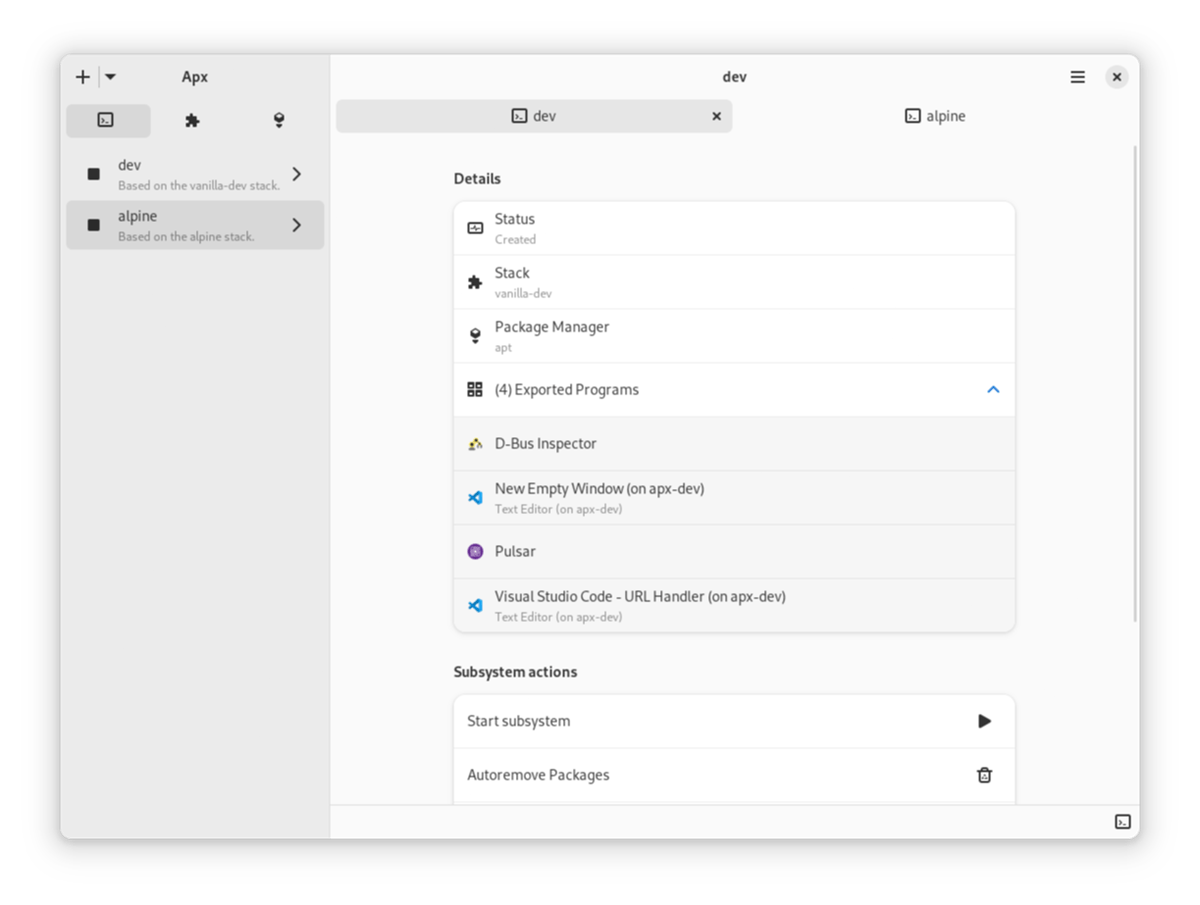The width and height of the screenshot is (1200, 905).
Task: Click the plus icon to create new
Action: (83, 77)
